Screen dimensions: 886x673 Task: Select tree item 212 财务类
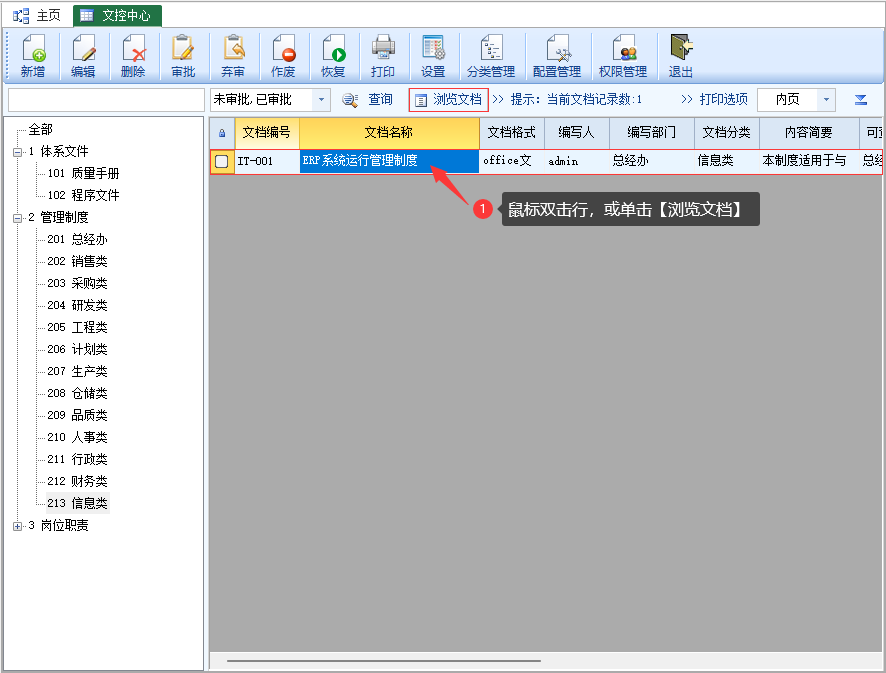click(x=77, y=482)
